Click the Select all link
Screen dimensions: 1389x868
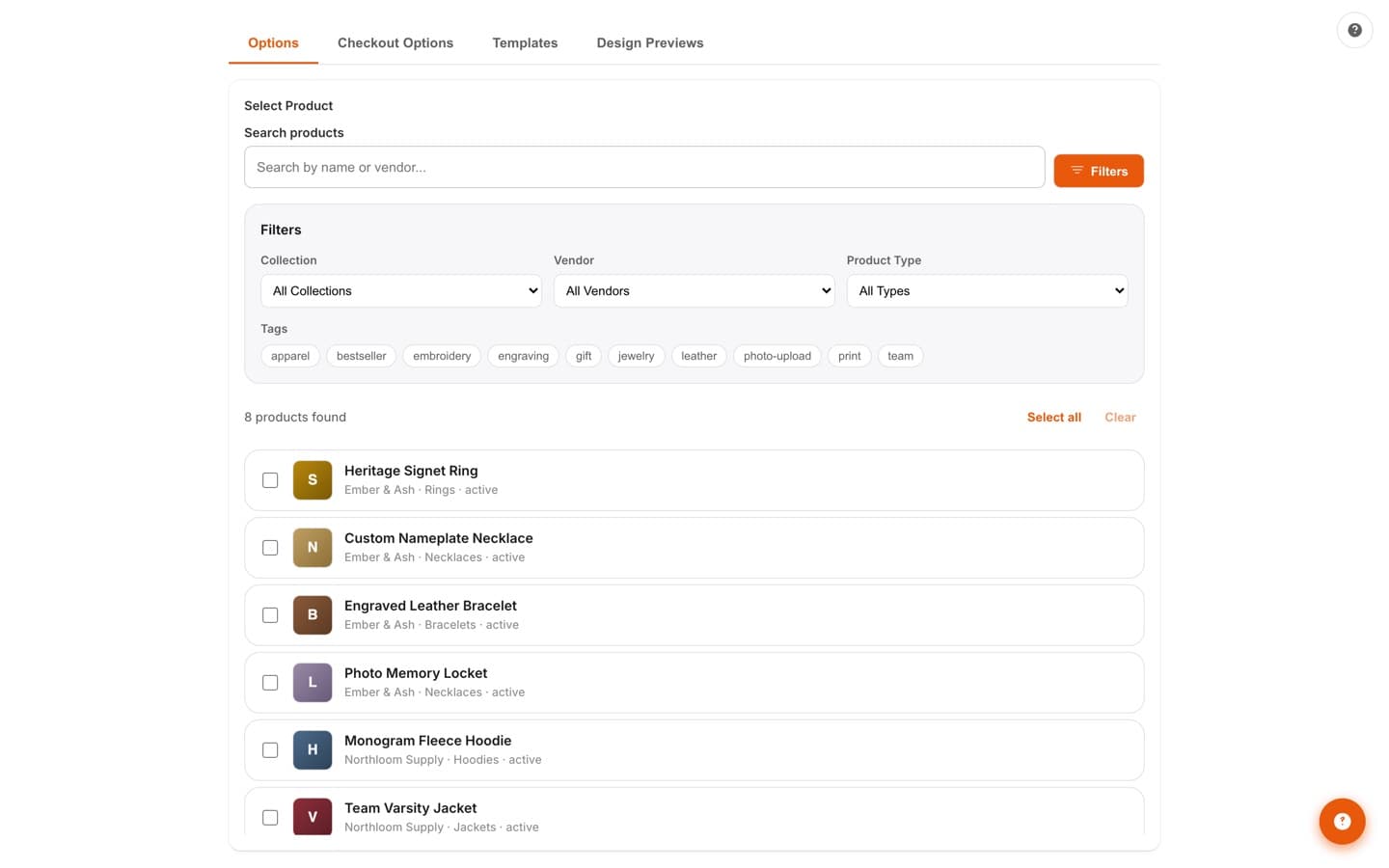pyautogui.click(x=1054, y=417)
